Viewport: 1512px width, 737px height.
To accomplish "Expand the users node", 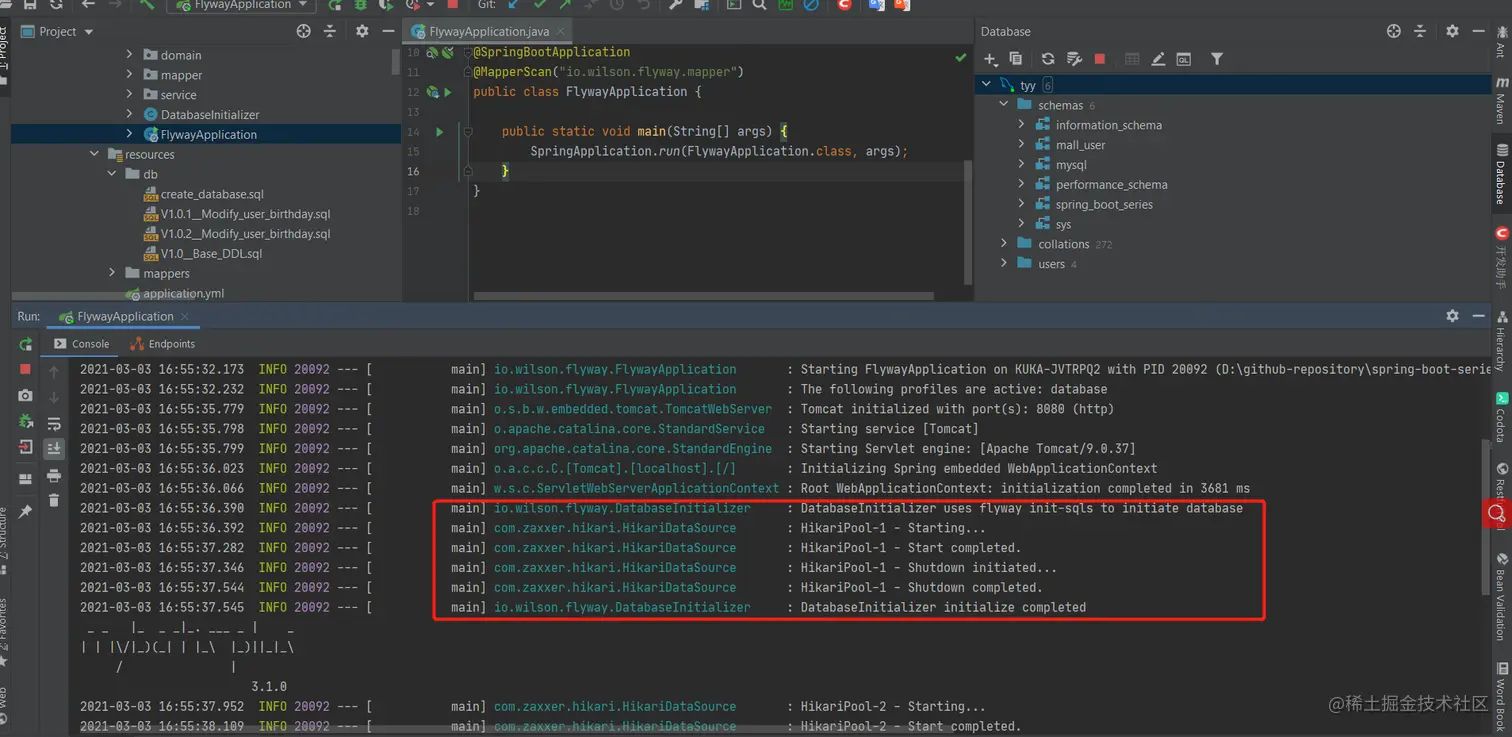I will 1004,264.
